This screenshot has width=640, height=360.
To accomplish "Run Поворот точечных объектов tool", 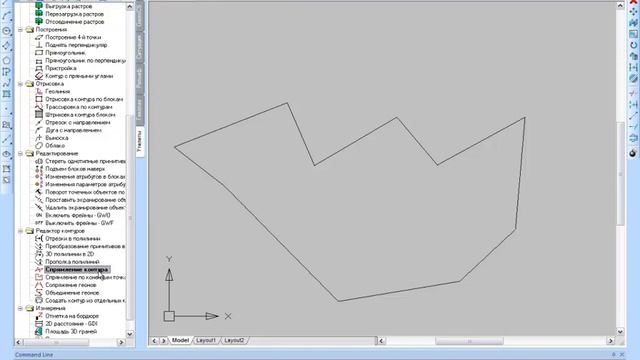I will point(85,192).
